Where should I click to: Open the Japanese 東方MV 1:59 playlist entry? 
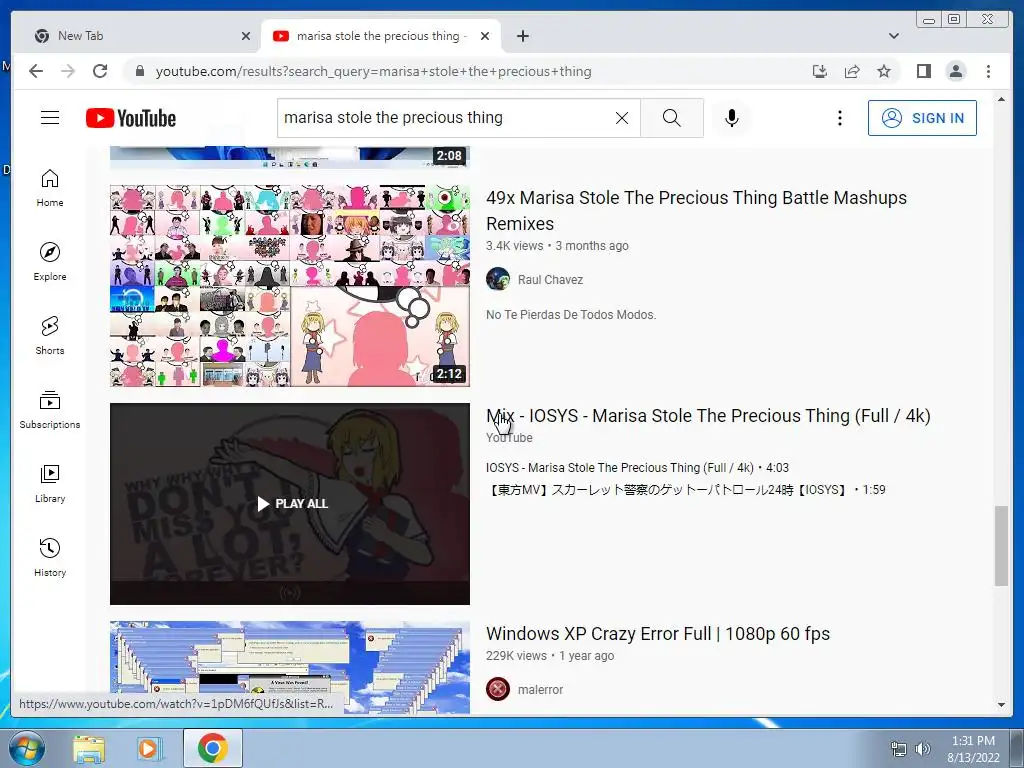686,490
